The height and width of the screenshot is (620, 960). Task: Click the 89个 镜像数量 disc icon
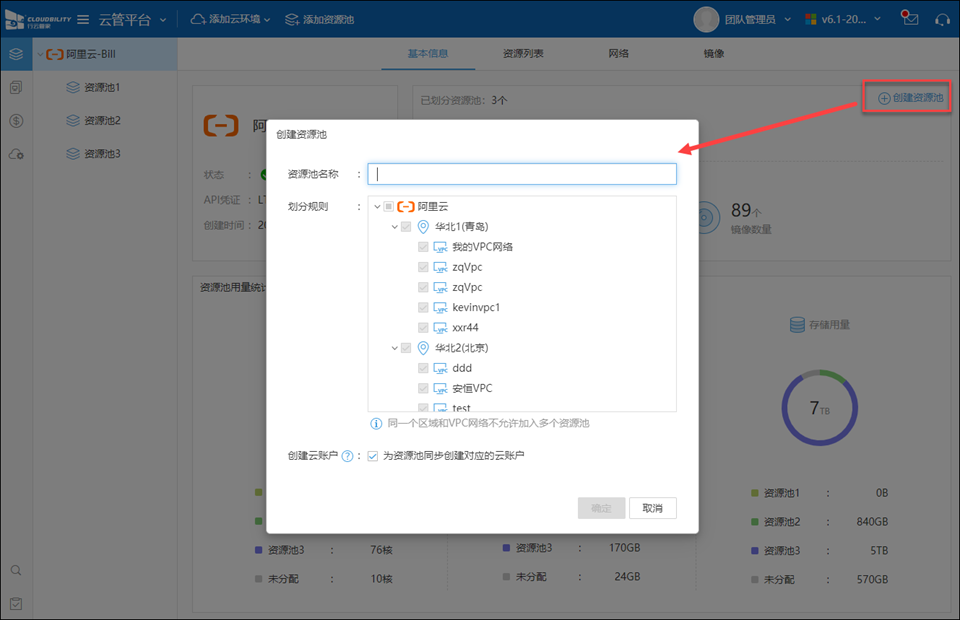click(707, 218)
